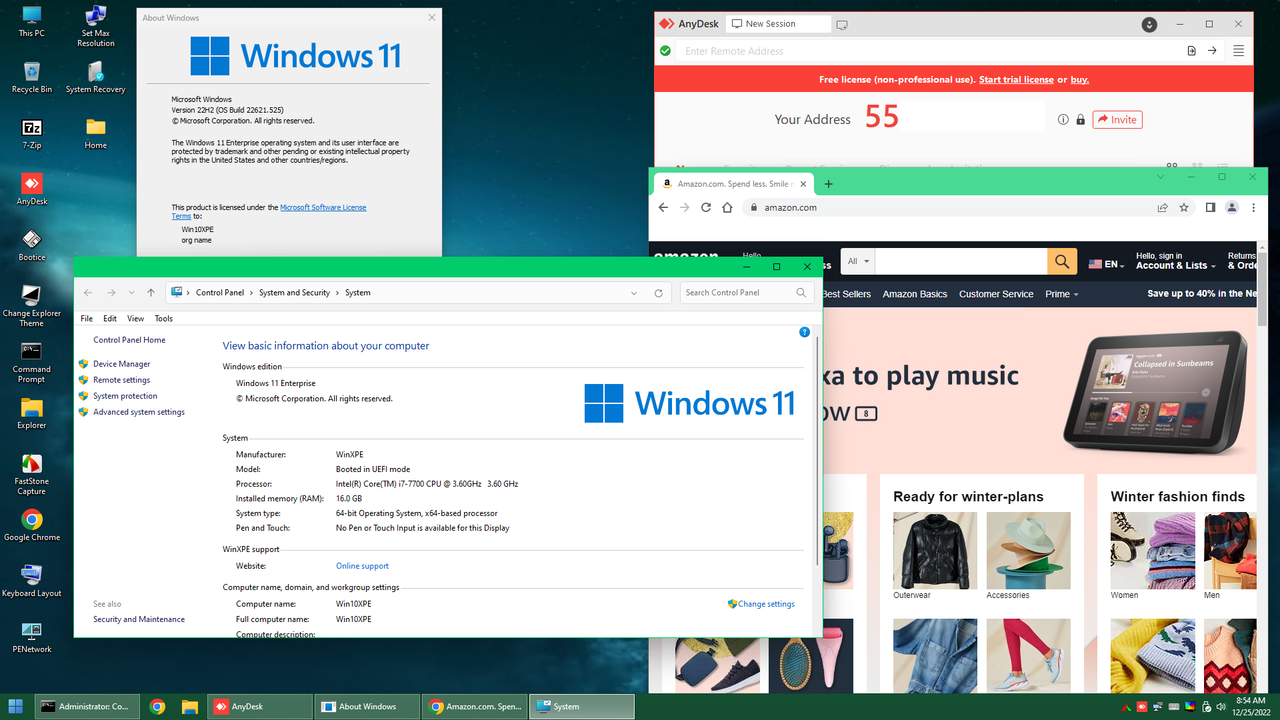Click the AnyDesk address info icon
Image resolution: width=1280 pixels, height=720 pixels.
point(1063,119)
